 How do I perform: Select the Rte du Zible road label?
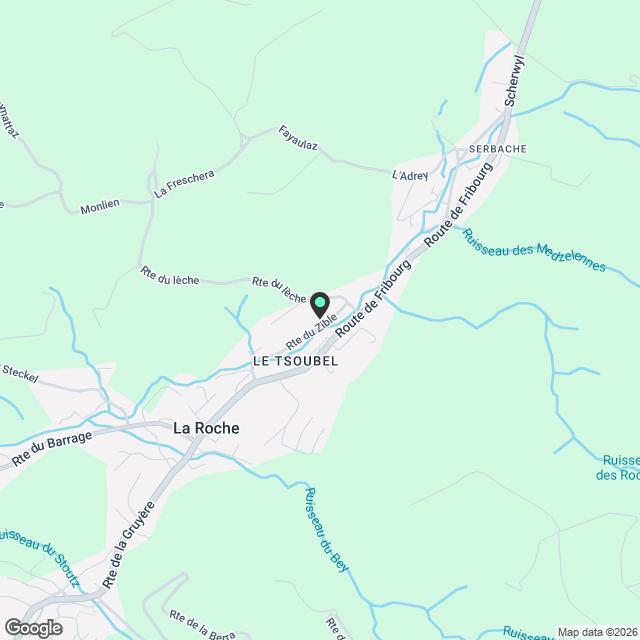pos(311,332)
